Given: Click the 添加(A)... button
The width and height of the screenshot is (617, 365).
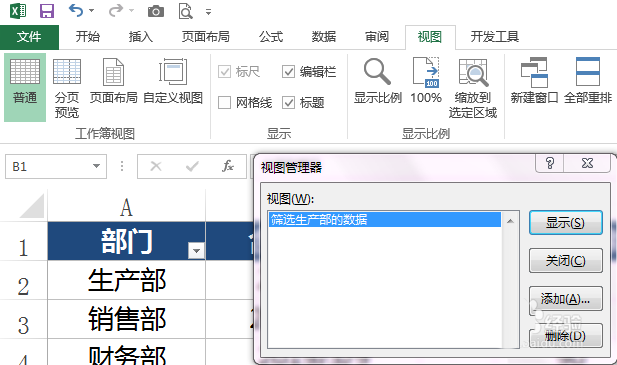Looking at the screenshot, I should 565,299.
